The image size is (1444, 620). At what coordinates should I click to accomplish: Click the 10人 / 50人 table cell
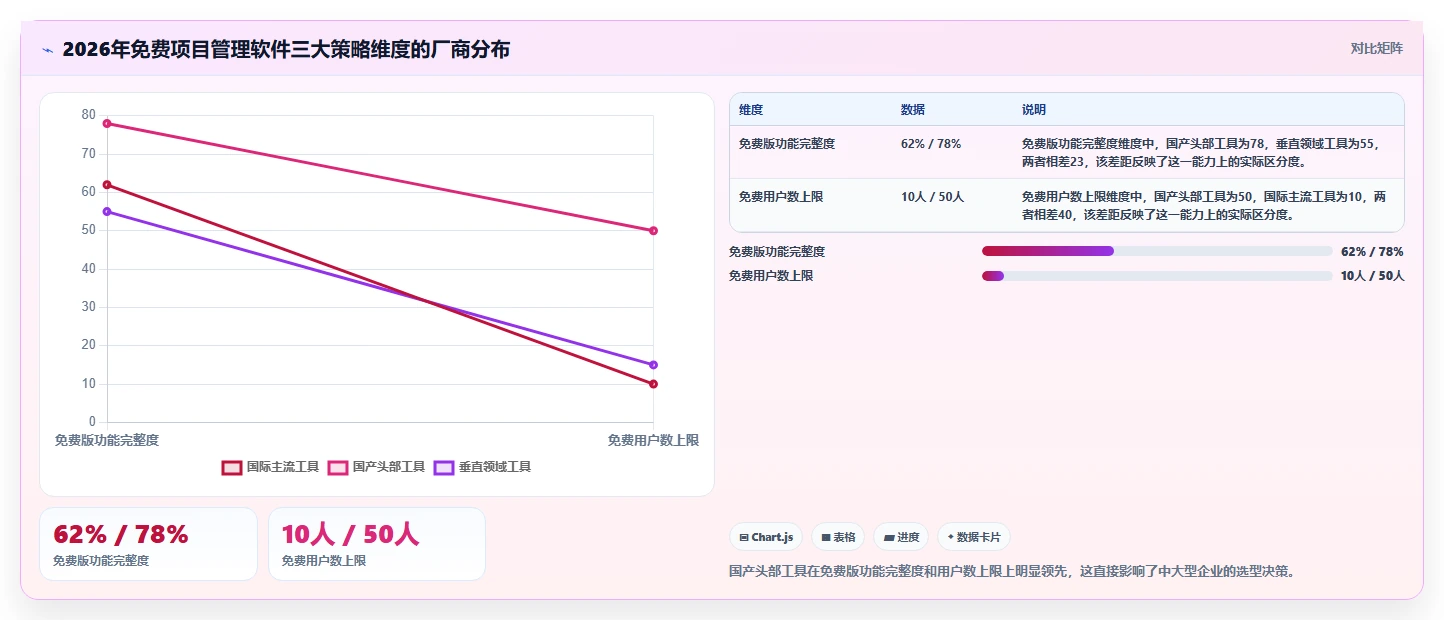coord(932,197)
